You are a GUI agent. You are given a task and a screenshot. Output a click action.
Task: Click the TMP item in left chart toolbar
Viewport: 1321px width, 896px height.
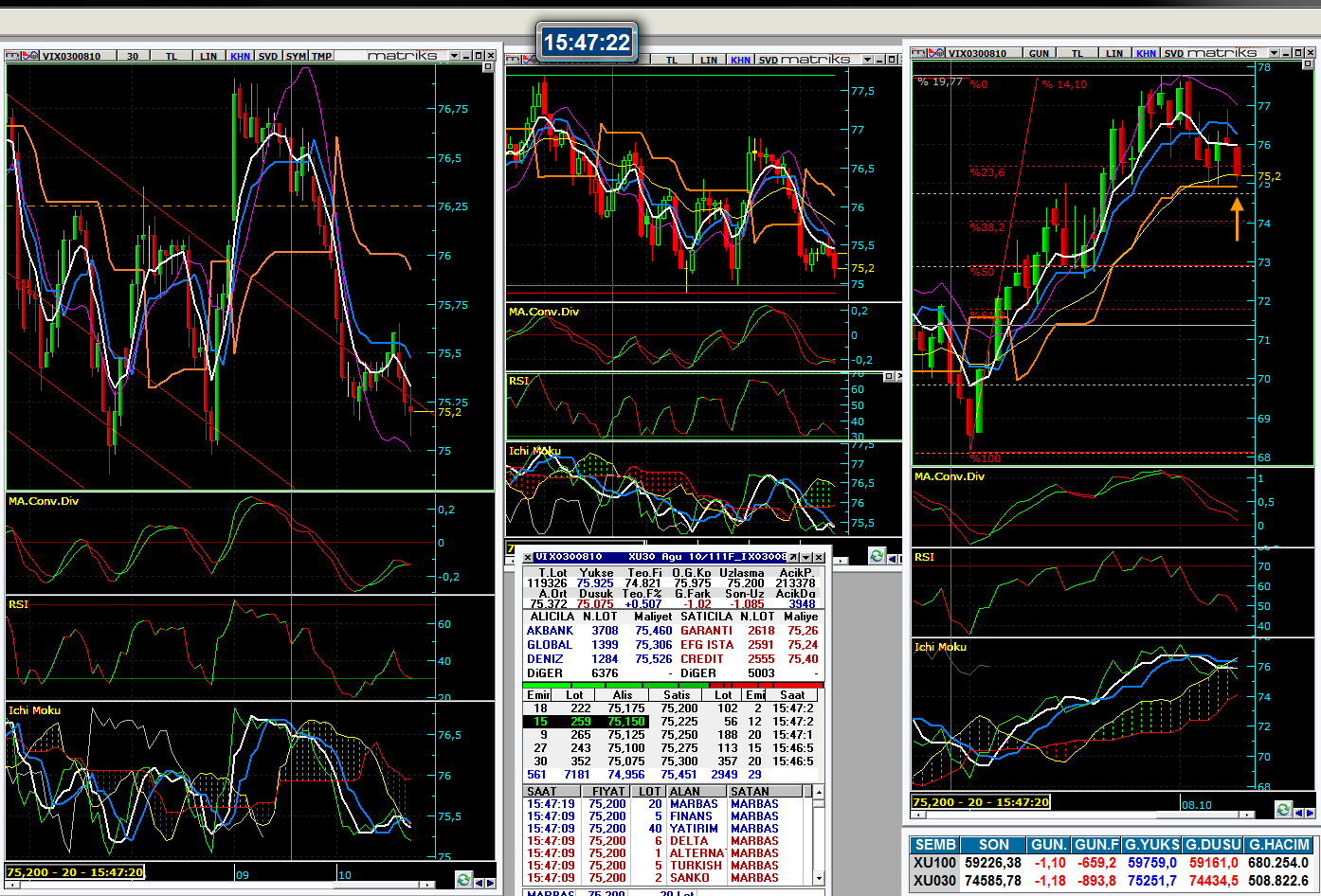pyautogui.click(x=321, y=57)
